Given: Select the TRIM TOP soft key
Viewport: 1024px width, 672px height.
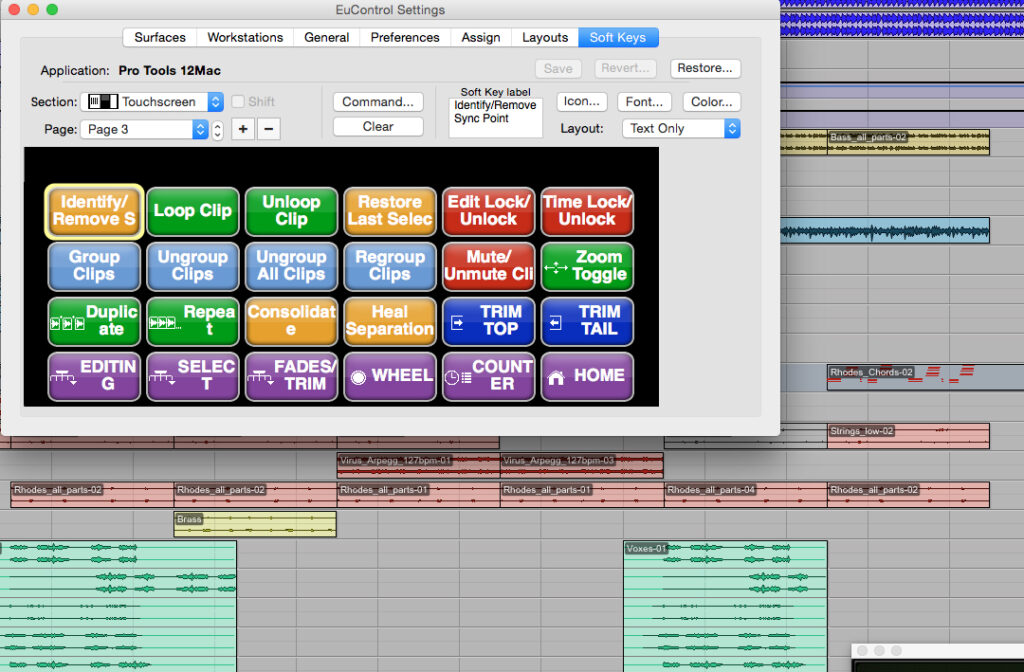Looking at the screenshot, I should [x=488, y=321].
